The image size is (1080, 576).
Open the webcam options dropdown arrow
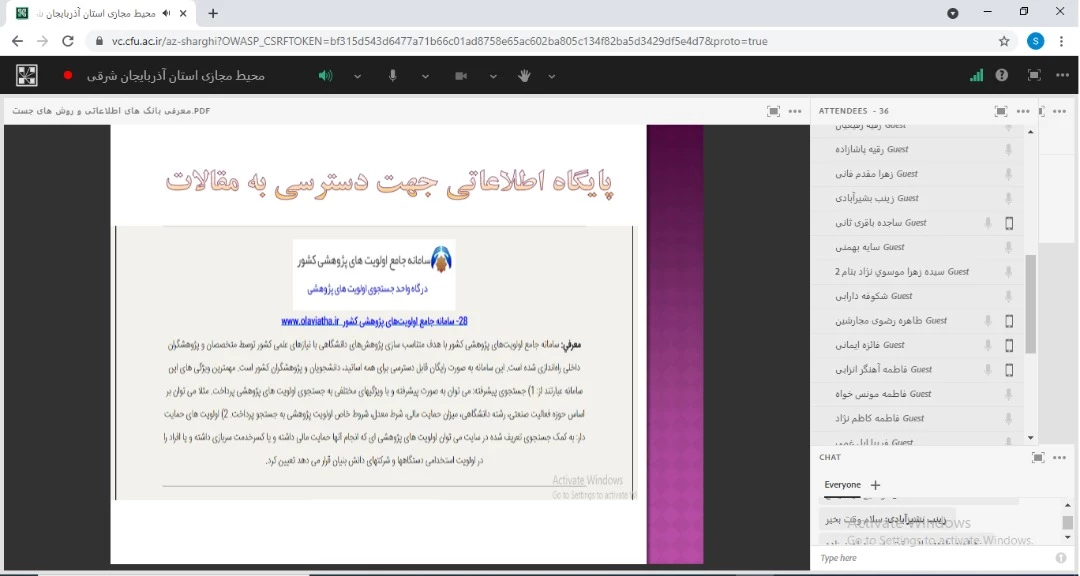point(493,76)
